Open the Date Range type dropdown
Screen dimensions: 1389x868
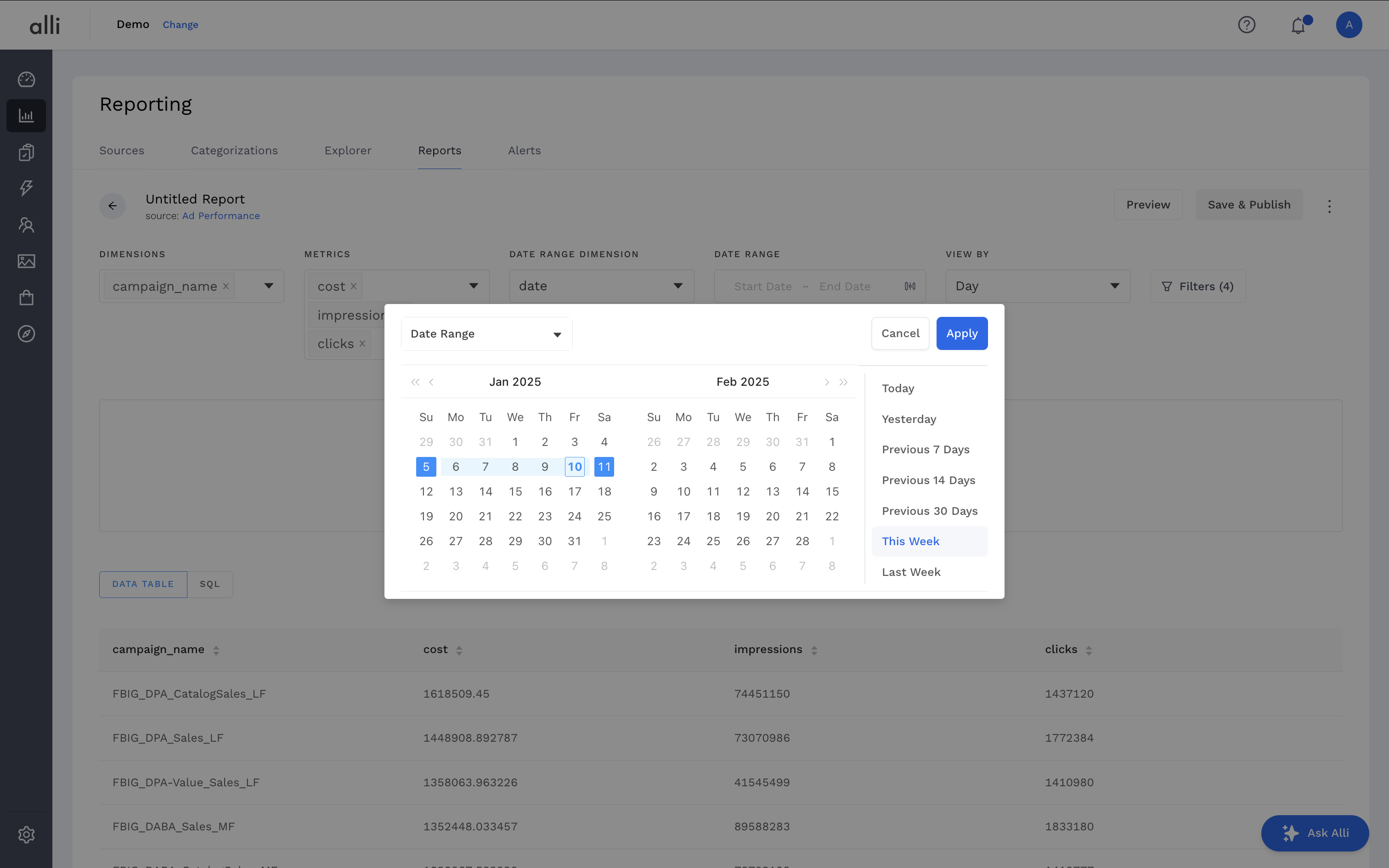pyautogui.click(x=487, y=333)
